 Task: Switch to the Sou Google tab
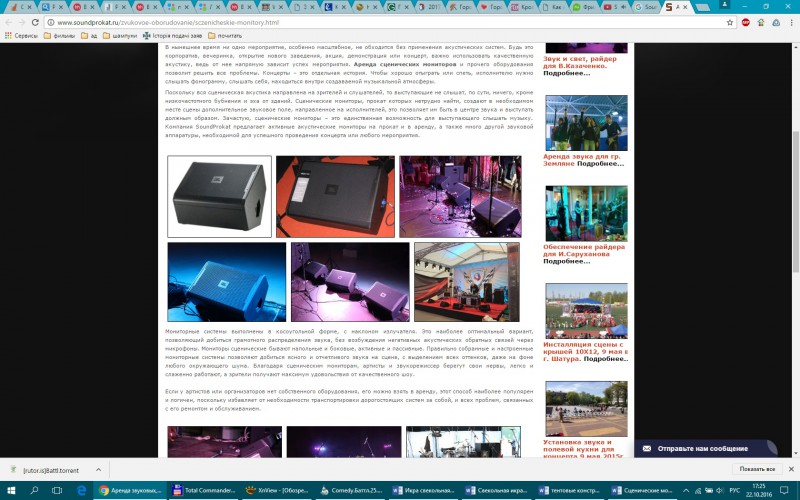pyautogui.click(x=645, y=7)
